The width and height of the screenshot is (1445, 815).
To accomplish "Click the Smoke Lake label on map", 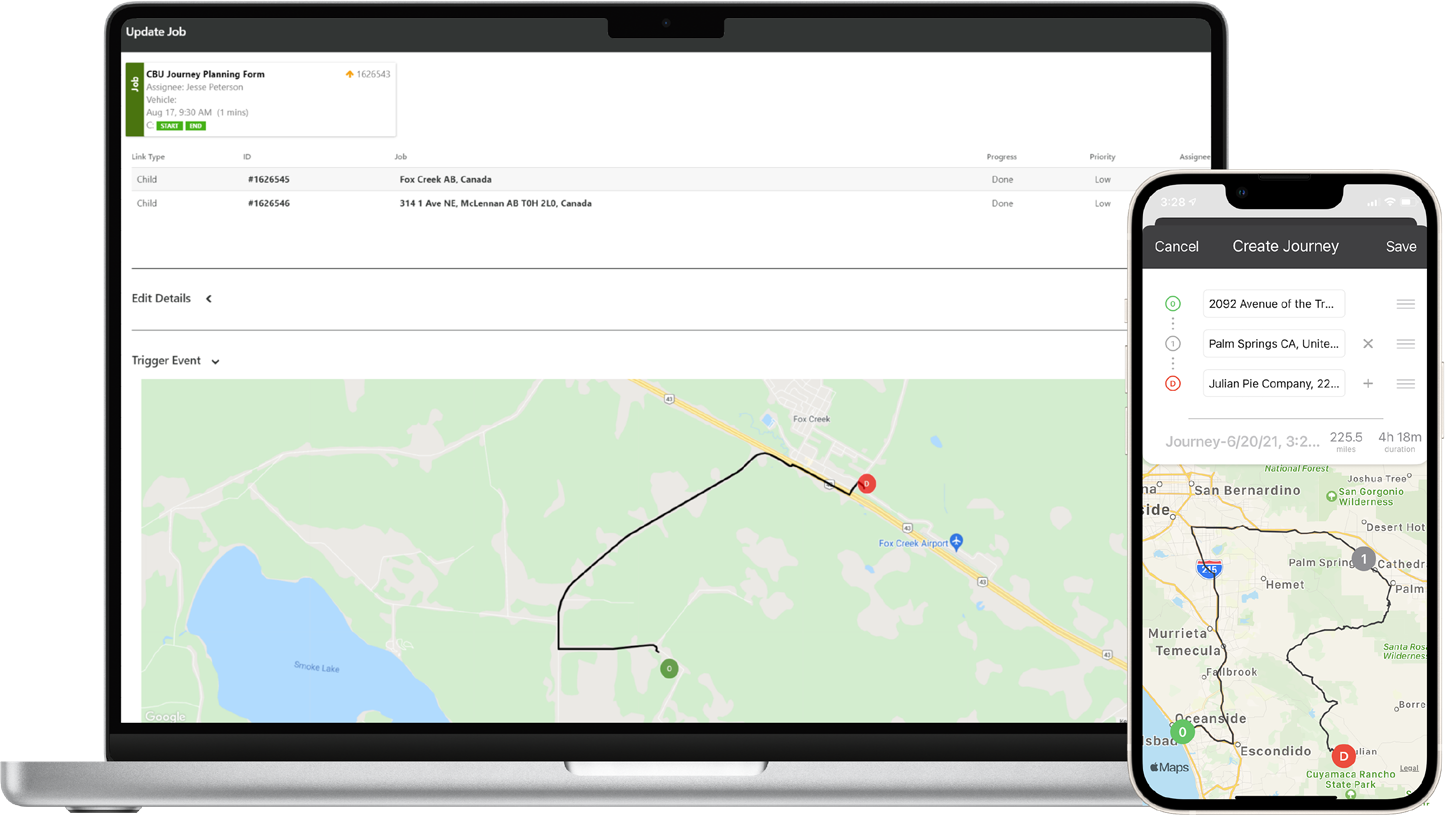I will (x=316, y=666).
